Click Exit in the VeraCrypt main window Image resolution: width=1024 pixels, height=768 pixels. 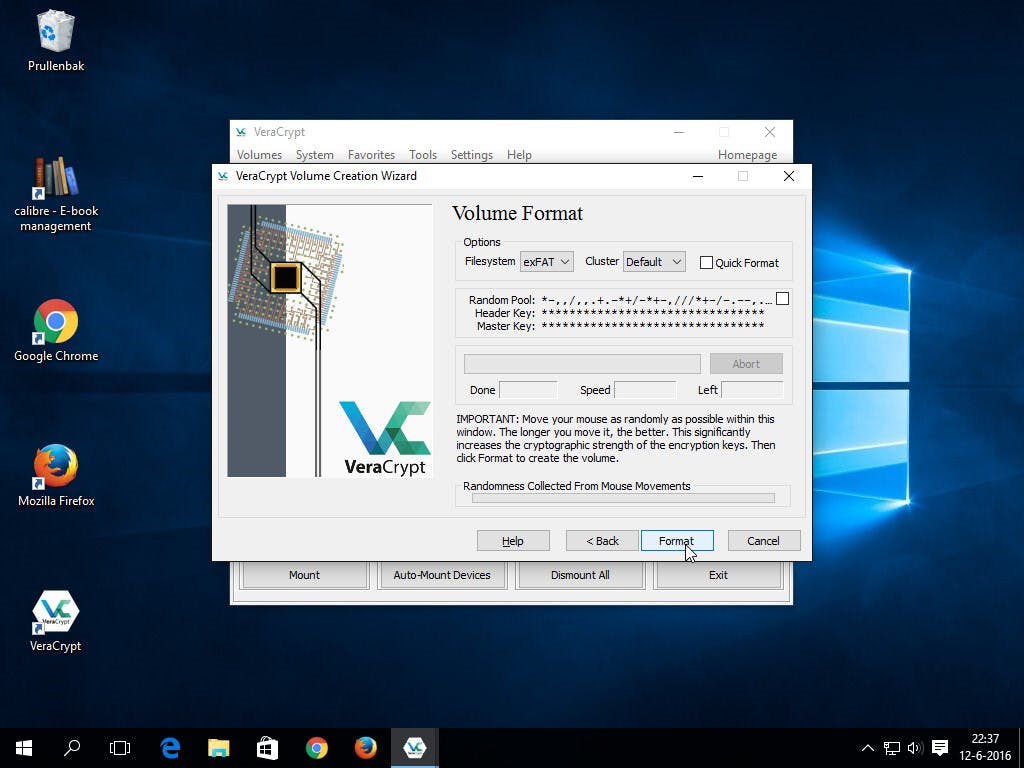click(x=718, y=575)
